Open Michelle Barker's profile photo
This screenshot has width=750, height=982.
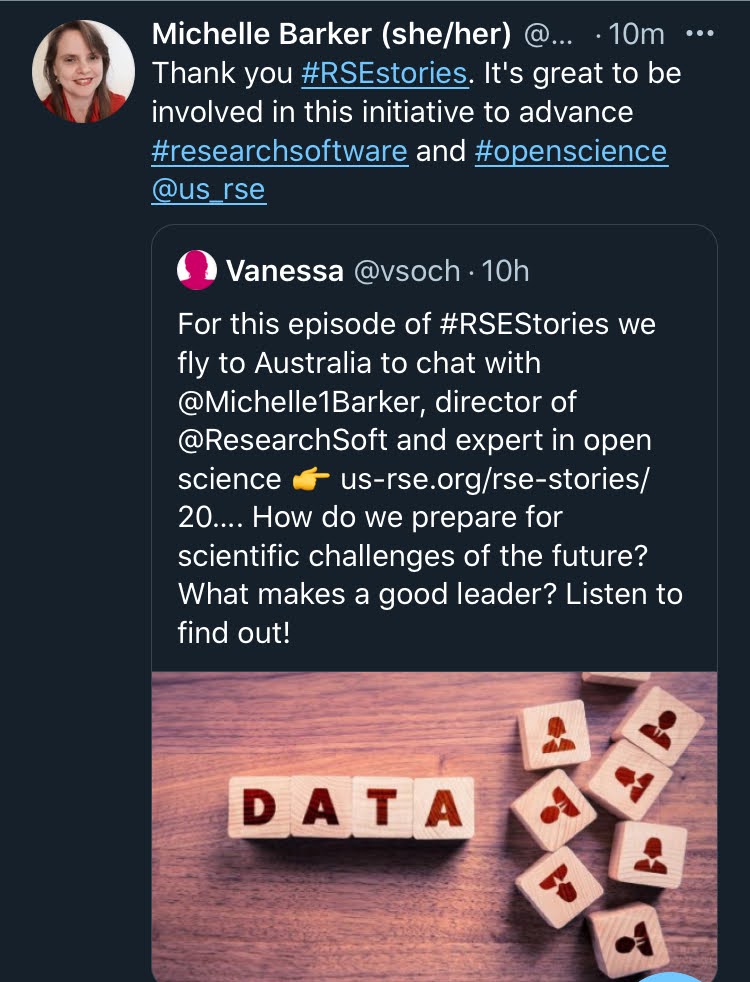point(83,71)
